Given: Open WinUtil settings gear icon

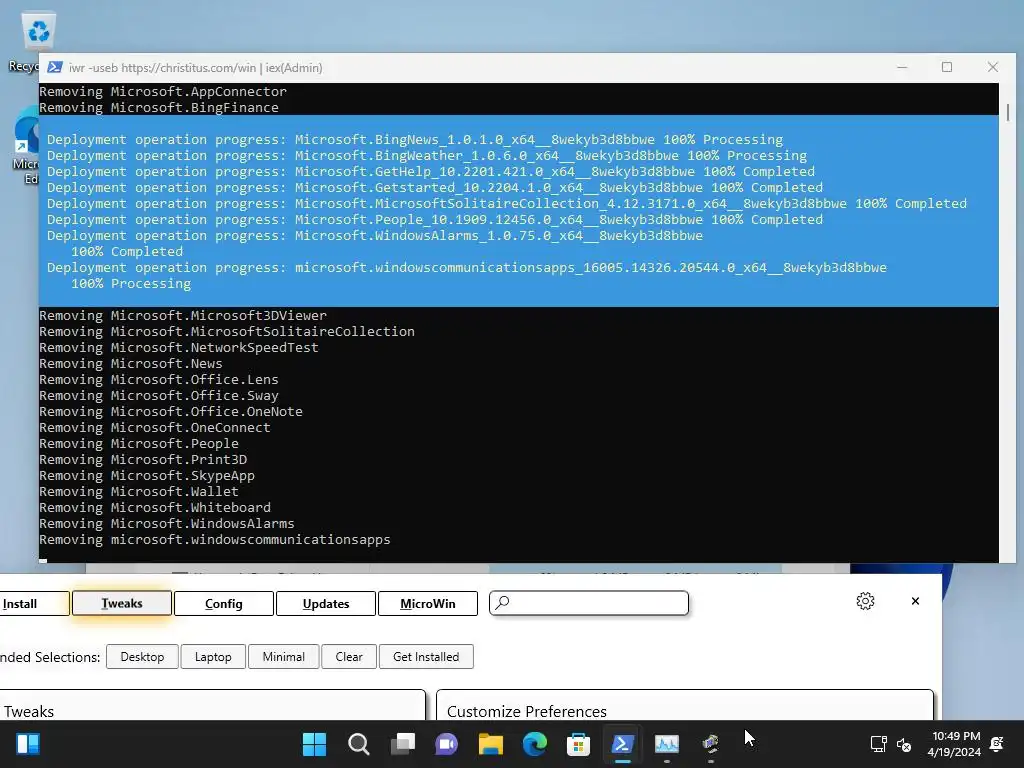Looking at the screenshot, I should coord(865,601).
